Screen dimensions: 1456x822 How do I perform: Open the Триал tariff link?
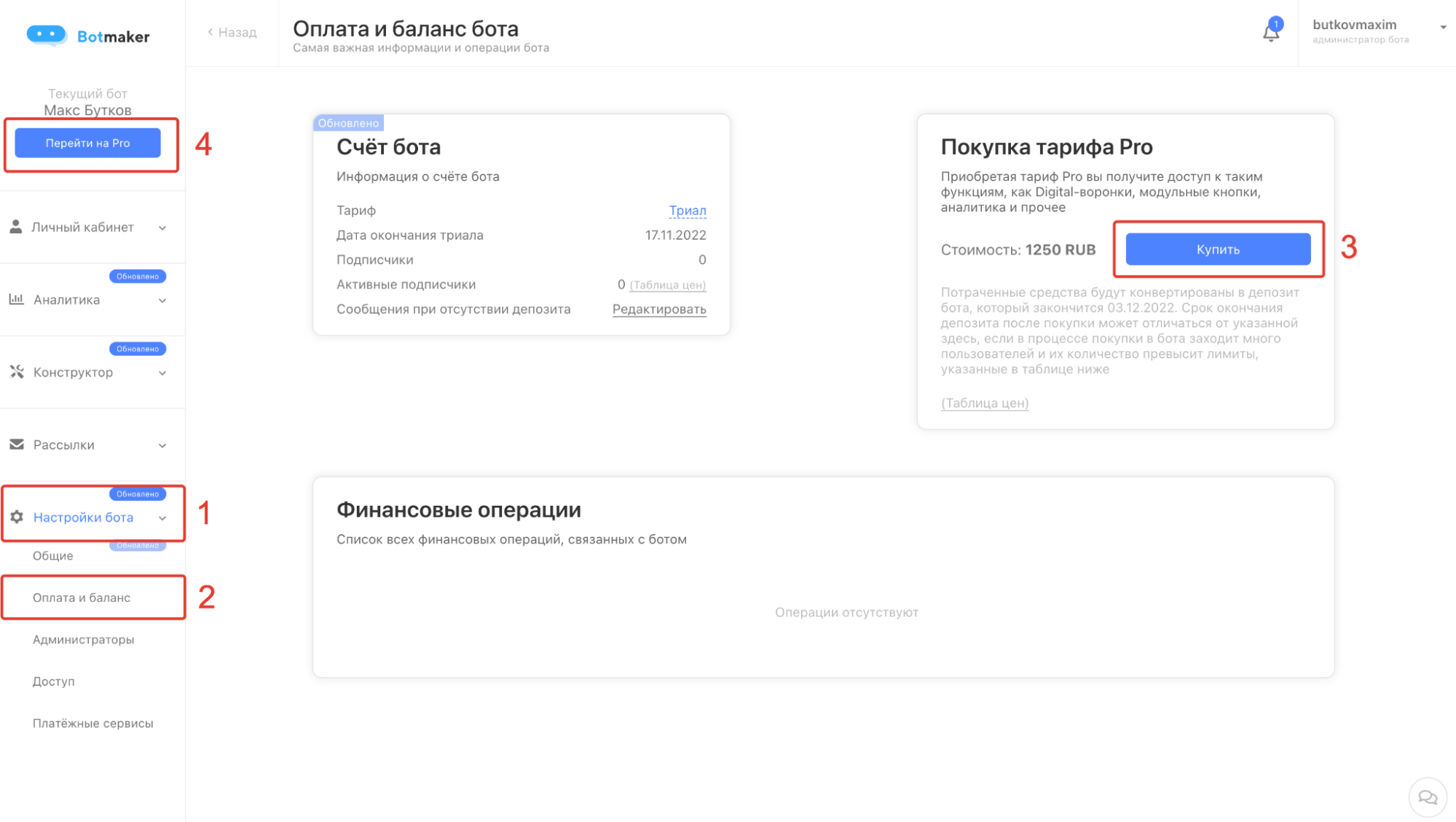tap(687, 211)
